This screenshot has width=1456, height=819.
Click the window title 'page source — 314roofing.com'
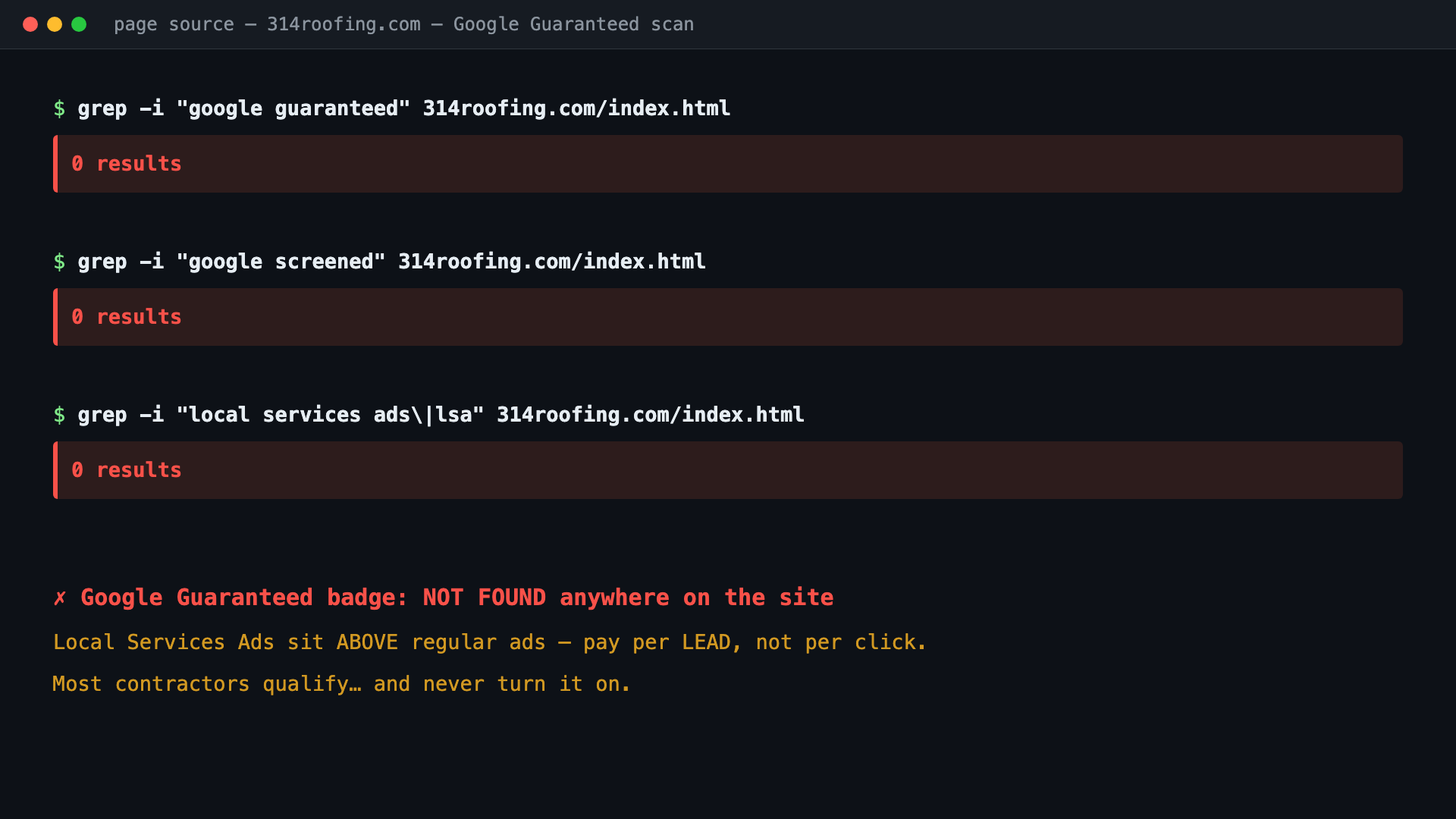(x=267, y=24)
